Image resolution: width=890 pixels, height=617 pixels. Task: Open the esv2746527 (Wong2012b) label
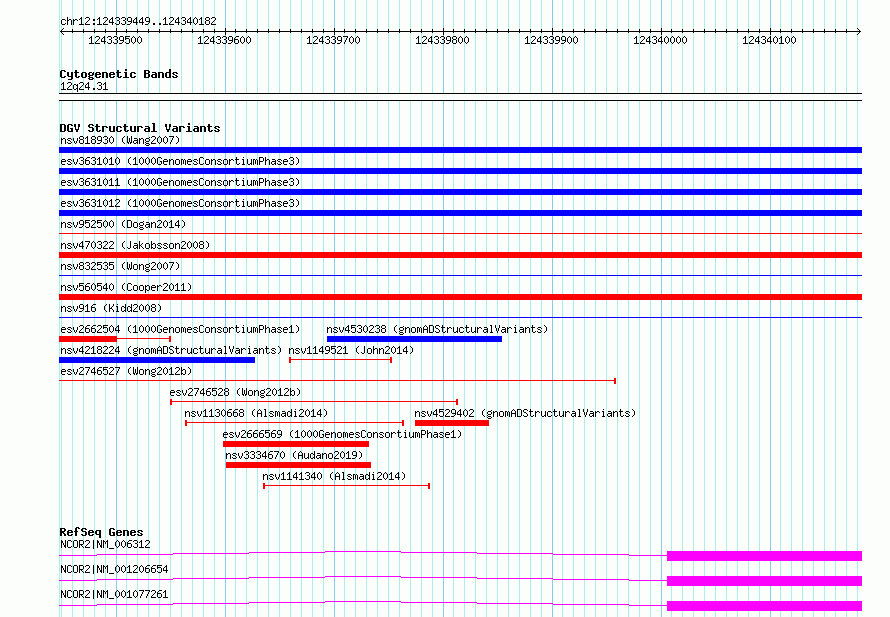[126, 371]
